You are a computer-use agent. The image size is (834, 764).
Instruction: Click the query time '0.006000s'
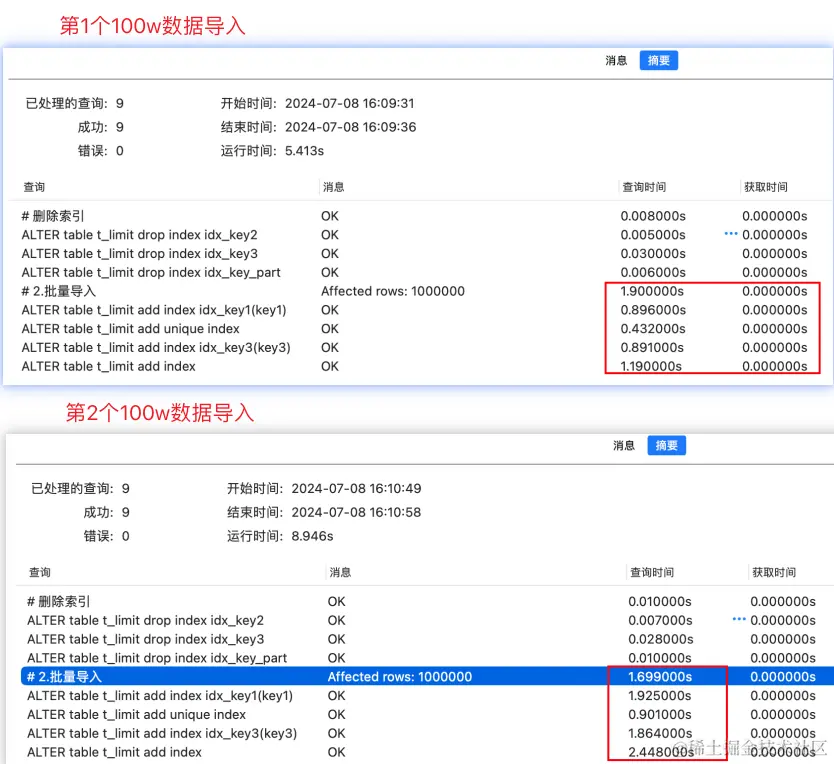[x=653, y=272]
